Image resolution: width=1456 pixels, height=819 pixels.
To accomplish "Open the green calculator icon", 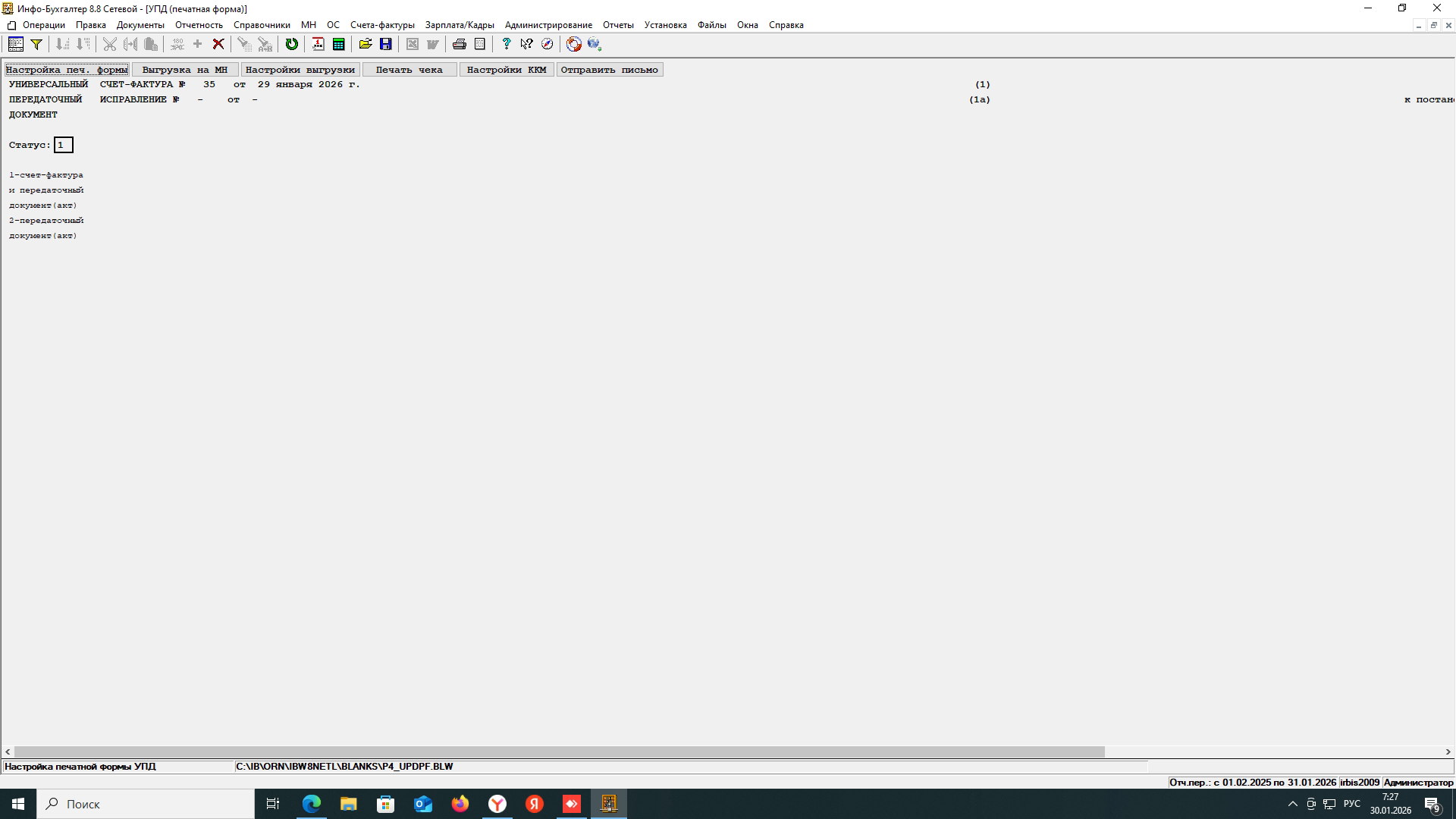I will point(339,44).
